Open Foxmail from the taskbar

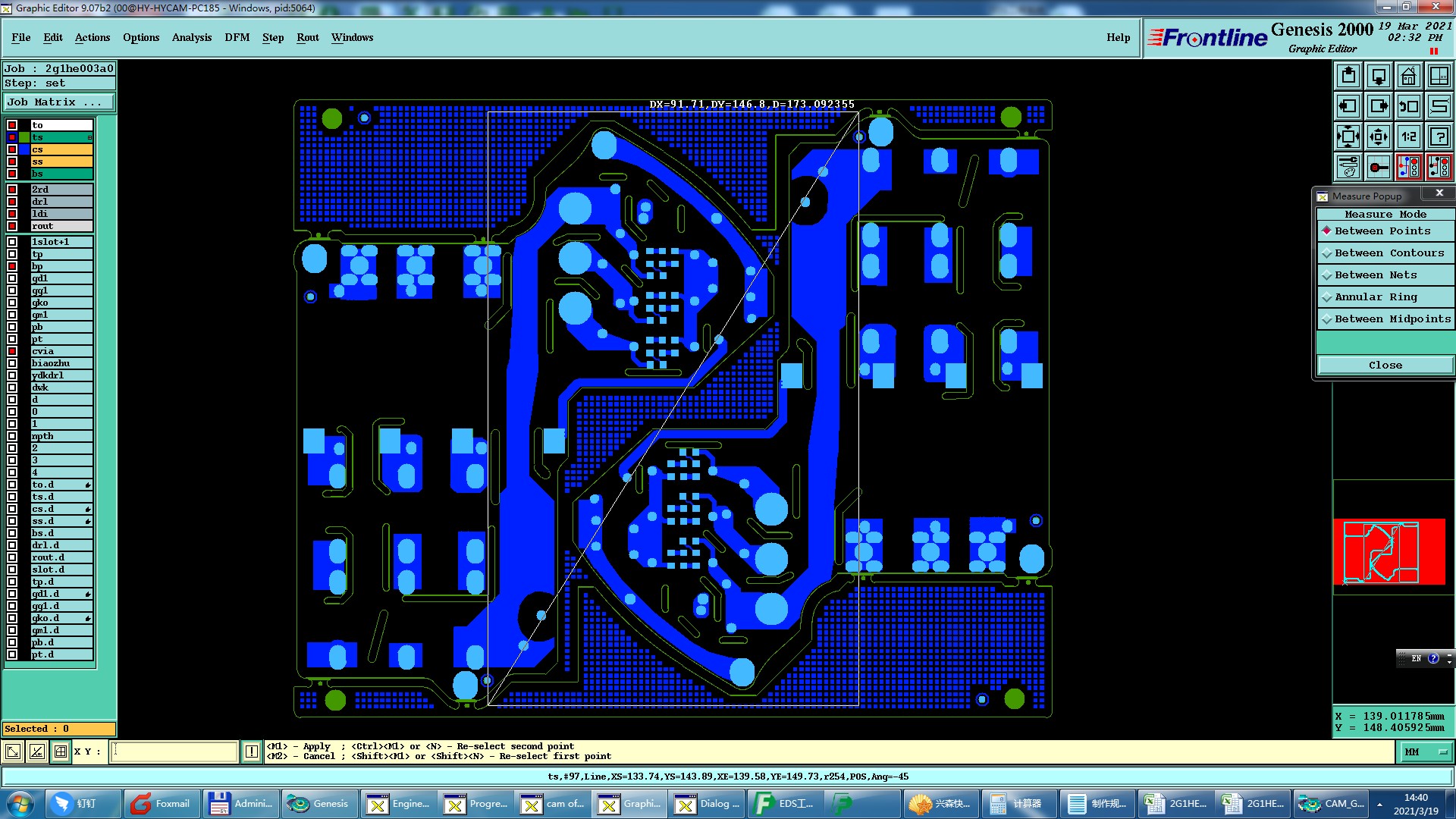162,804
